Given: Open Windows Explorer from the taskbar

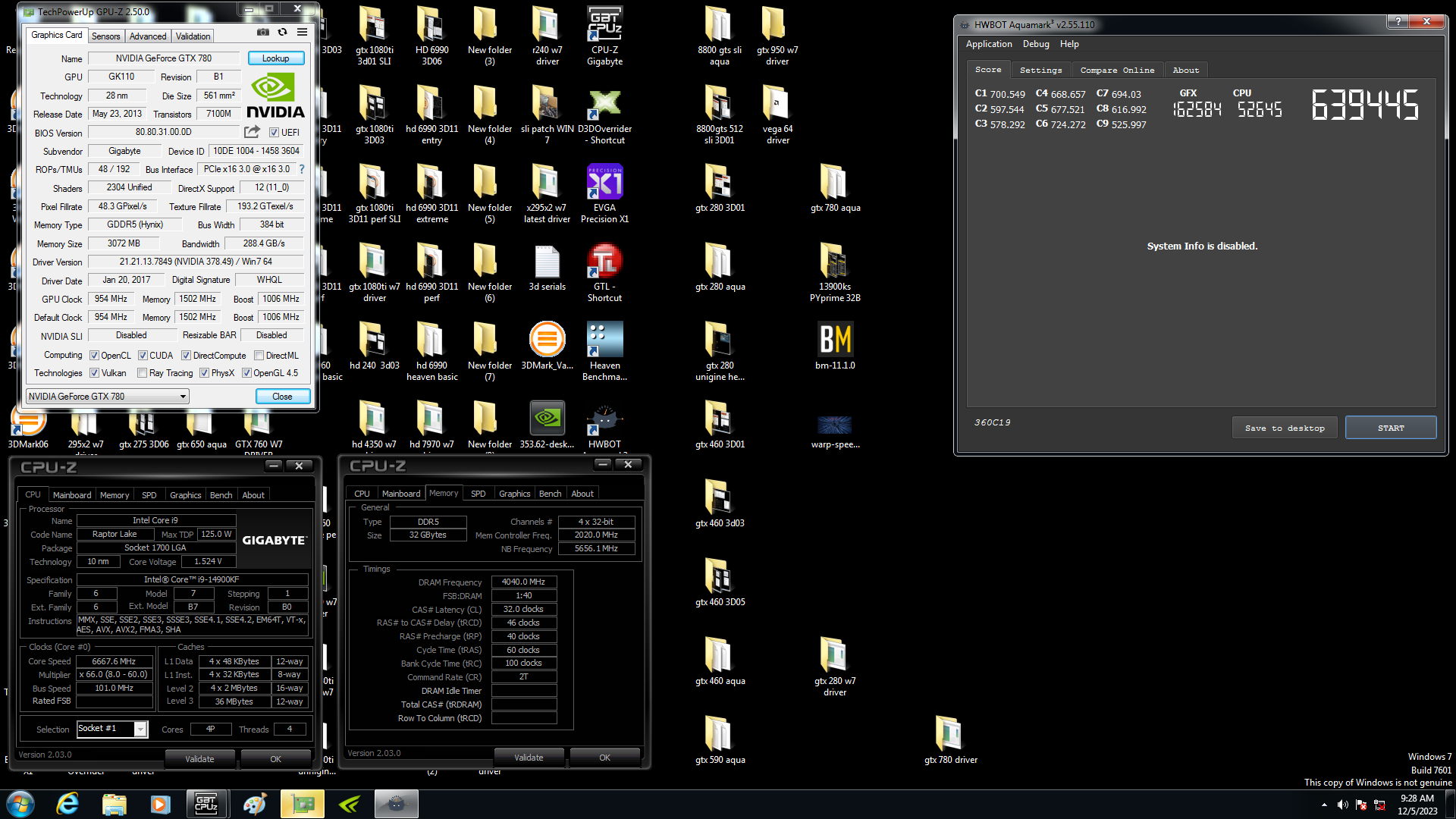Looking at the screenshot, I should [x=114, y=804].
